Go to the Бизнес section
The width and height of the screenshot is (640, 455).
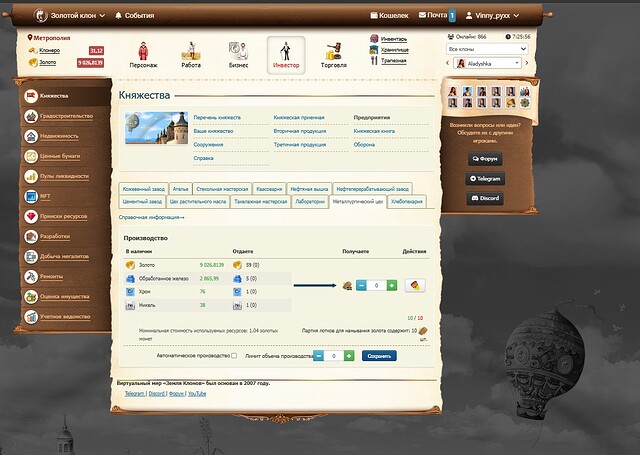[238, 54]
